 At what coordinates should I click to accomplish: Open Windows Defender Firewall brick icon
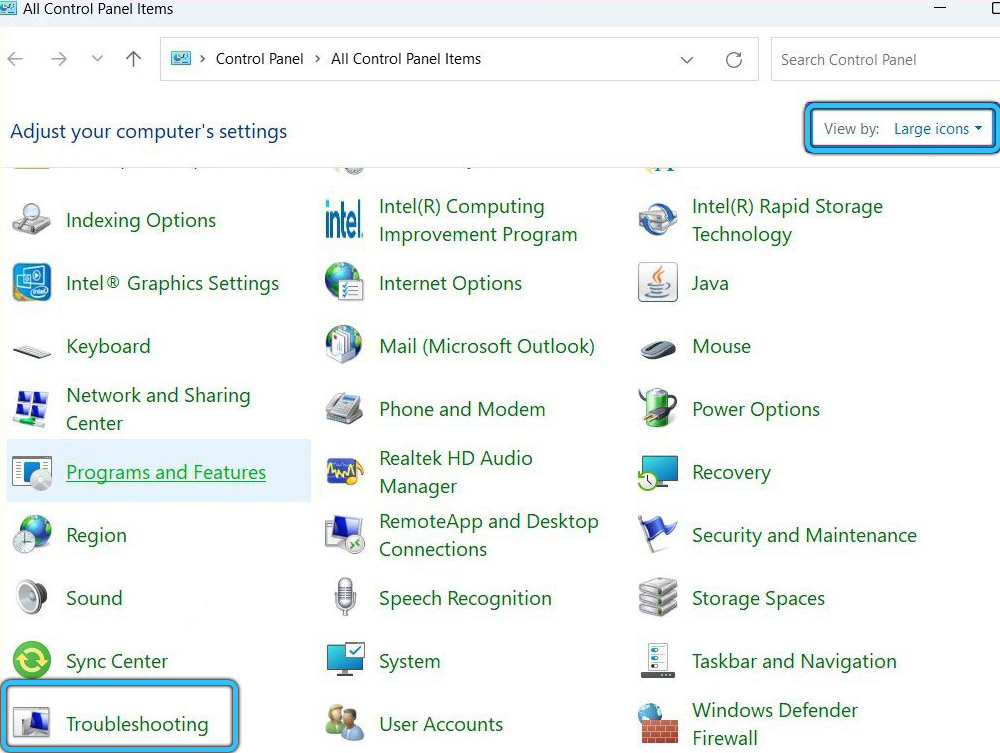tap(657, 724)
